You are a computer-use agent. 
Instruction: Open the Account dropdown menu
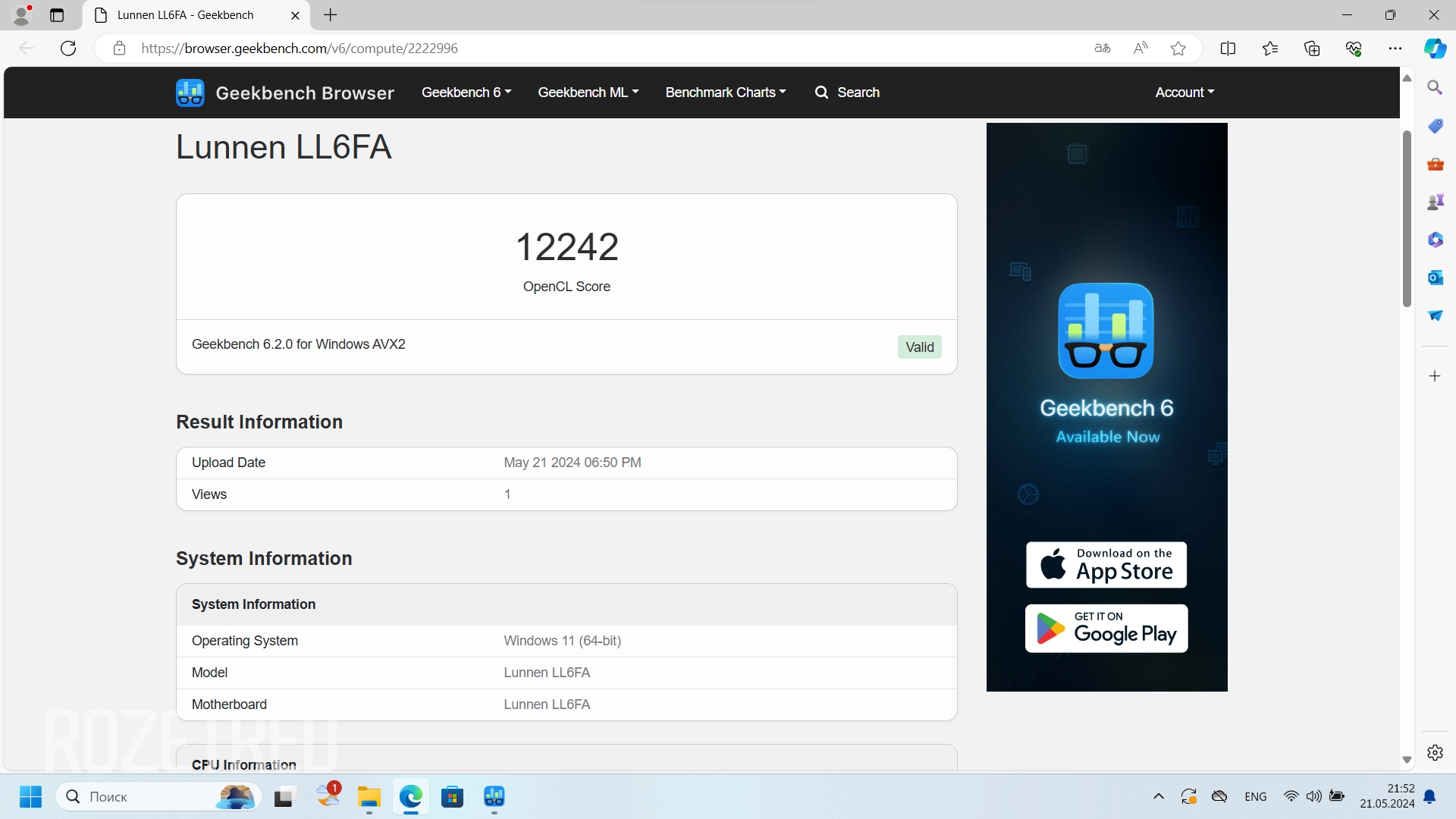click(x=1185, y=93)
